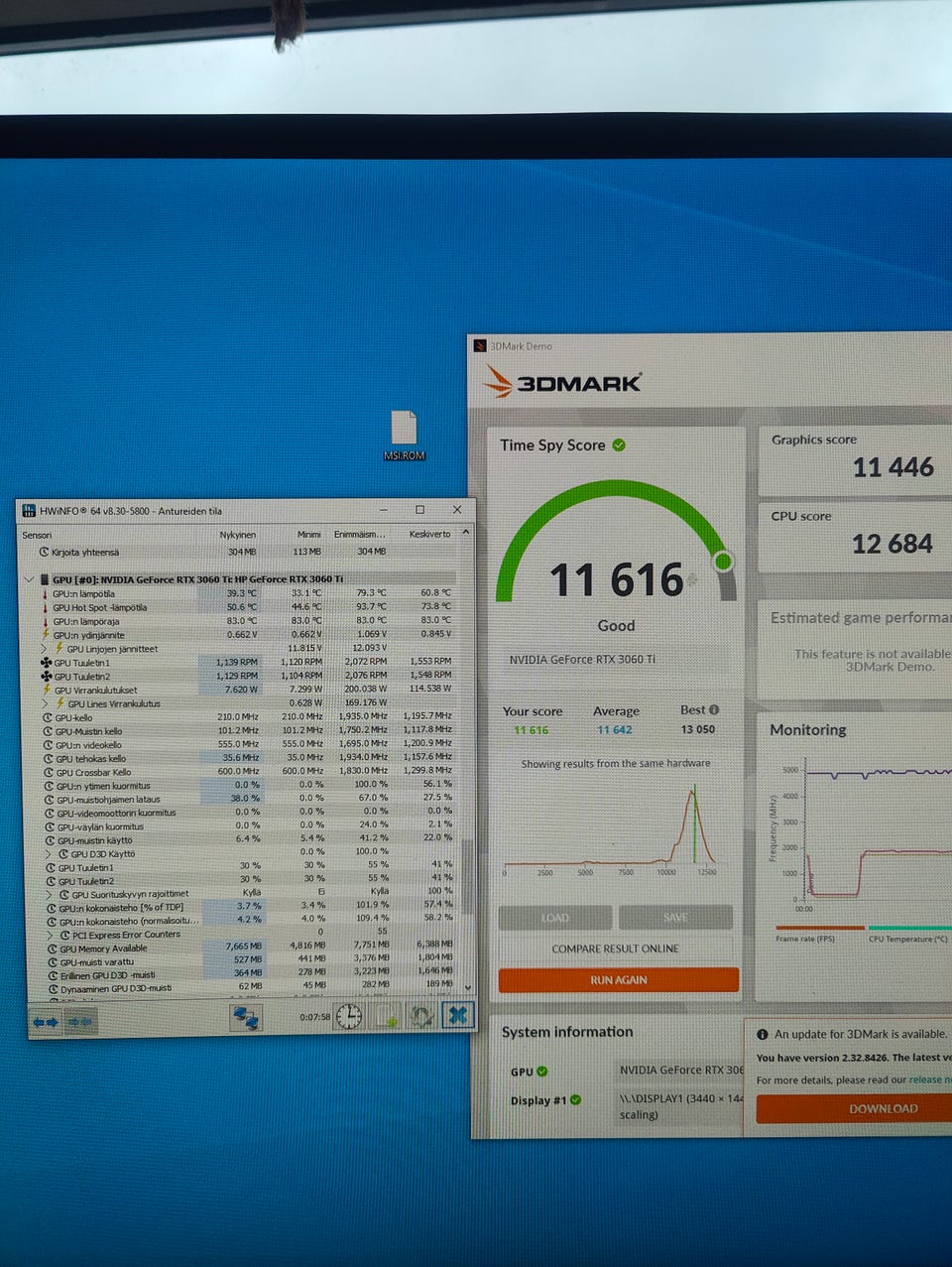952x1267 pixels.
Task: Click icon of GPU Memory Available row
Action: point(51,949)
